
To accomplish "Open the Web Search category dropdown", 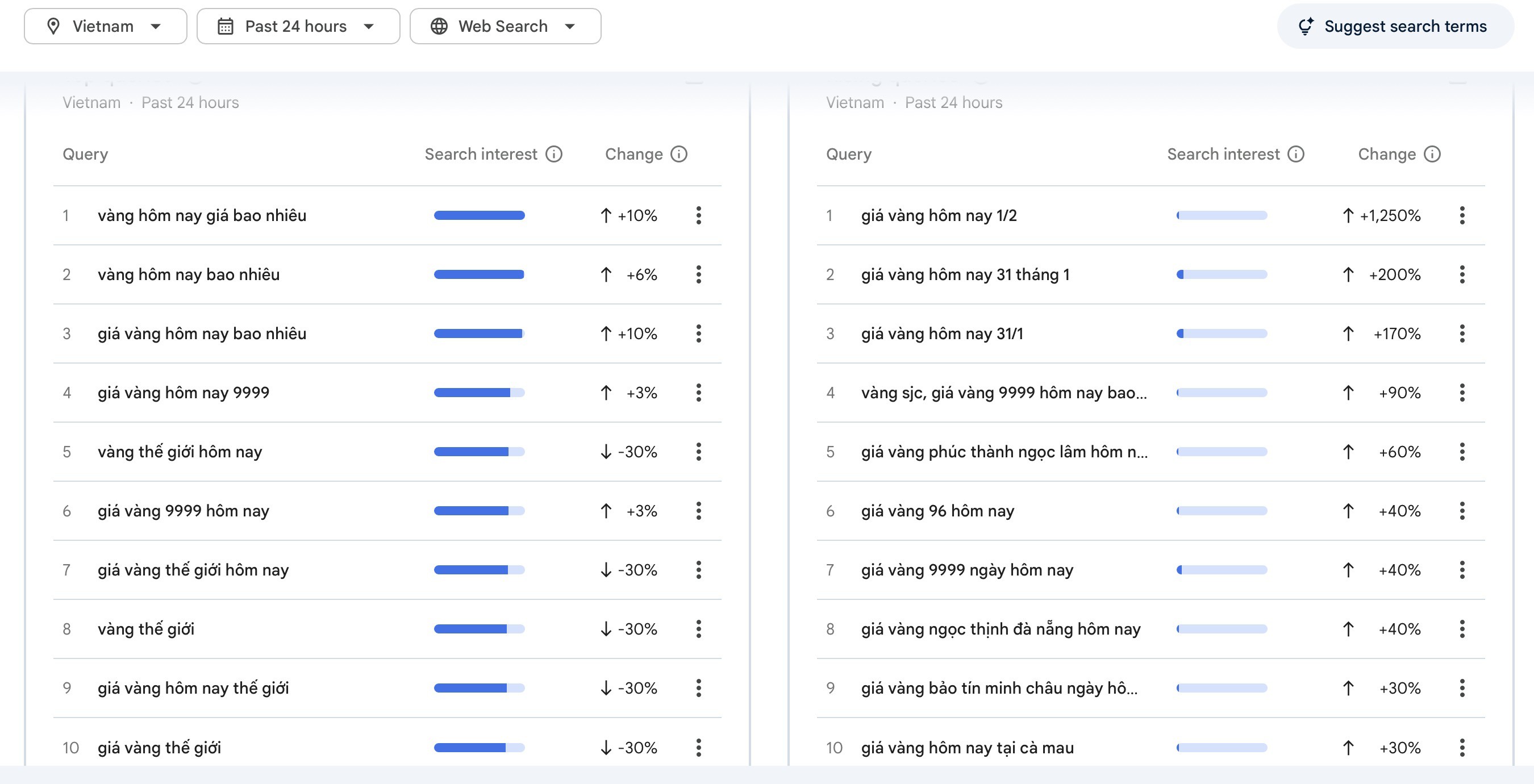I will (x=505, y=26).
